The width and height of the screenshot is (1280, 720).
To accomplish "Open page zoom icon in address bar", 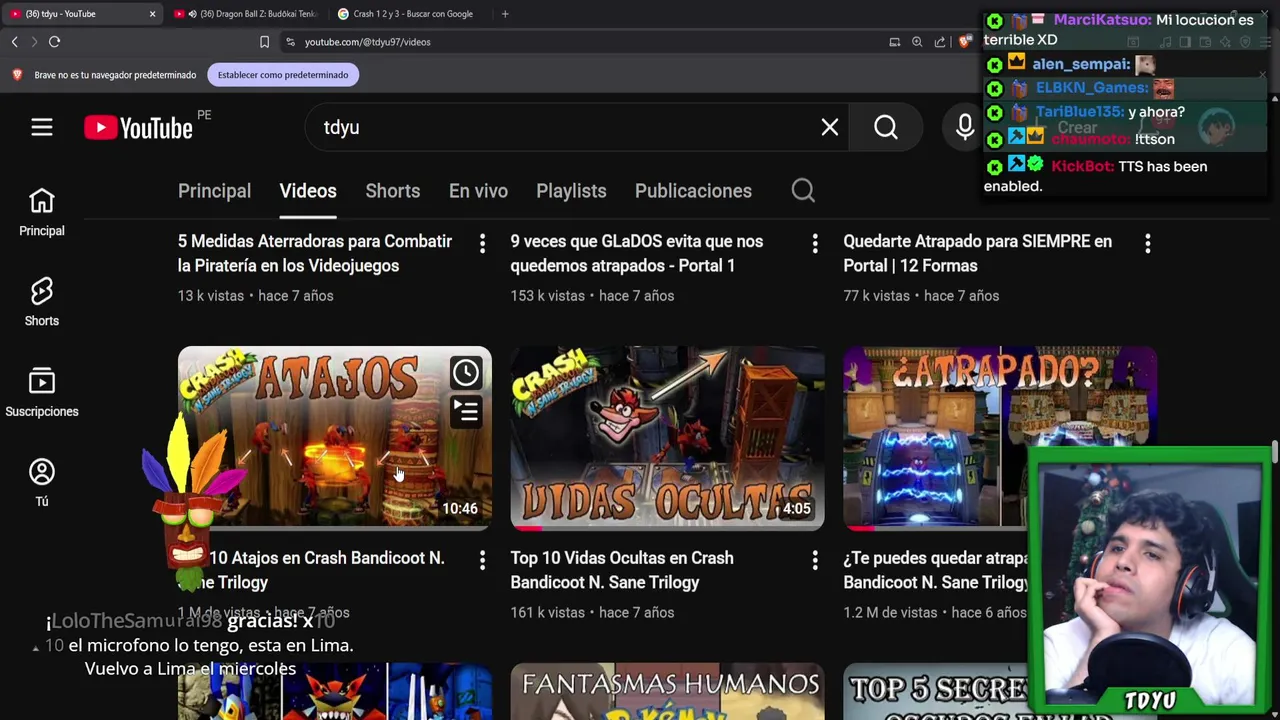I will pos(917,42).
